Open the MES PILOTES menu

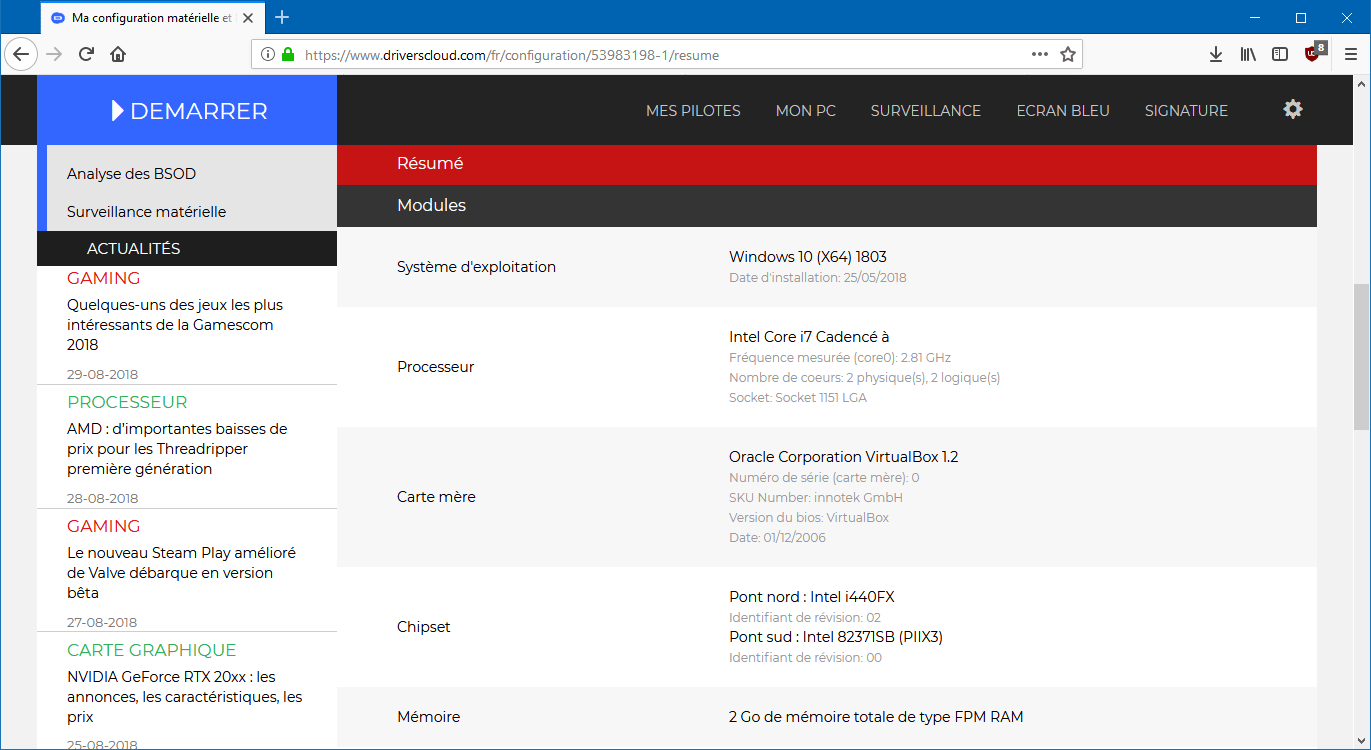click(x=693, y=111)
